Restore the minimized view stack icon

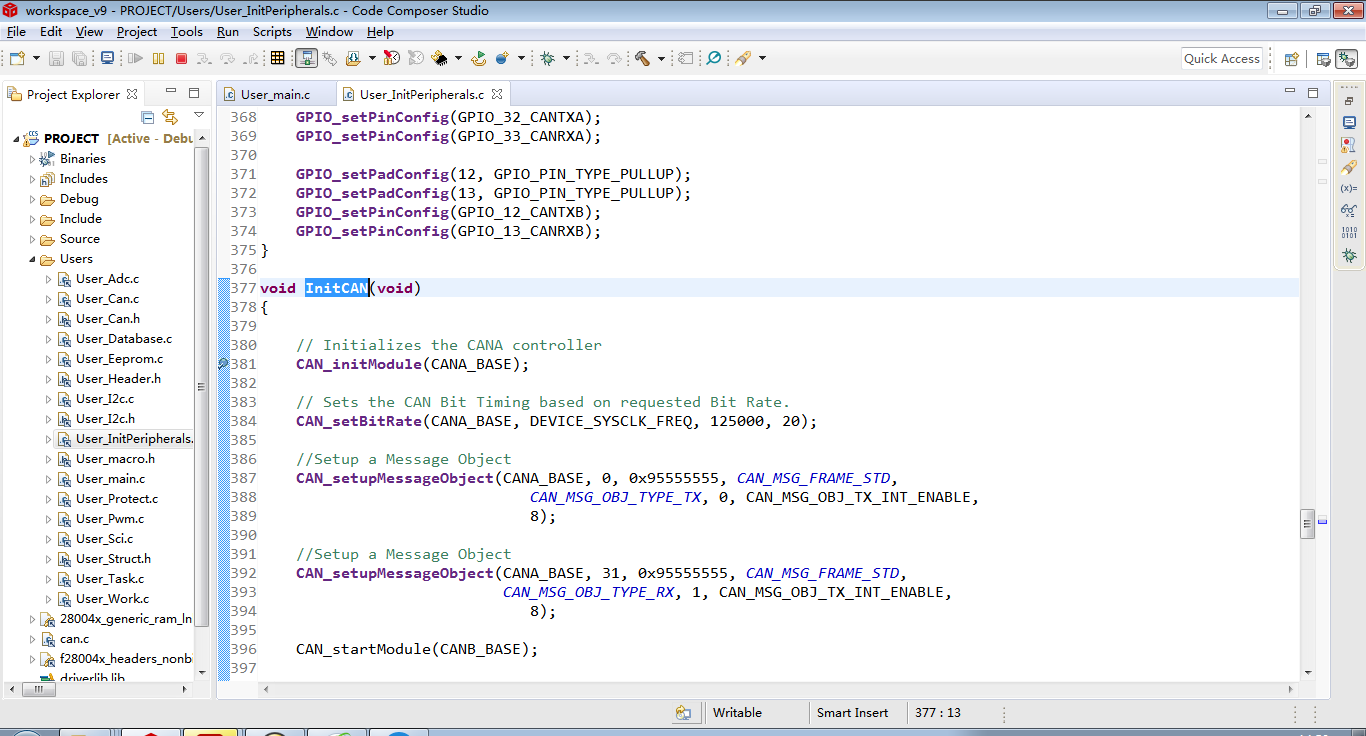(x=1349, y=100)
